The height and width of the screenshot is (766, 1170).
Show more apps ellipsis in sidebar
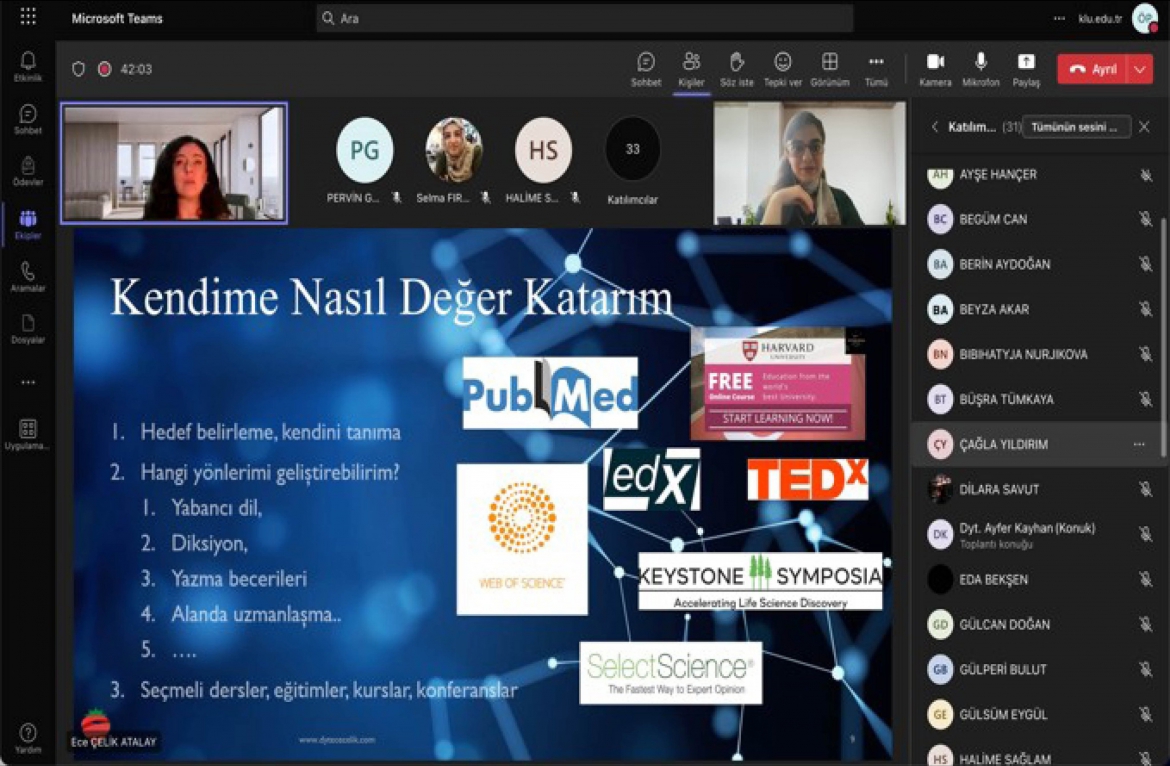28,382
